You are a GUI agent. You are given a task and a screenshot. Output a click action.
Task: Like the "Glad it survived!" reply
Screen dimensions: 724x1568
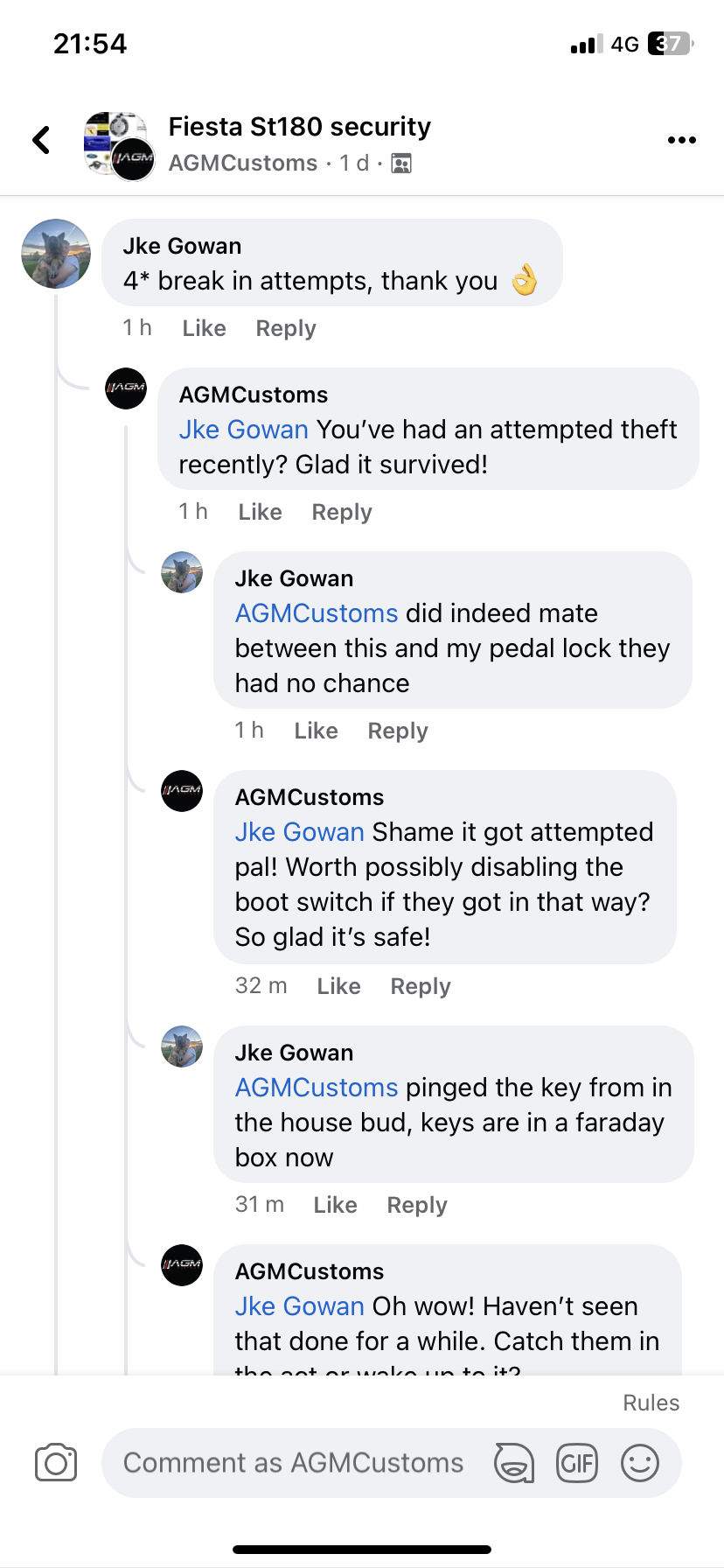coord(260,512)
